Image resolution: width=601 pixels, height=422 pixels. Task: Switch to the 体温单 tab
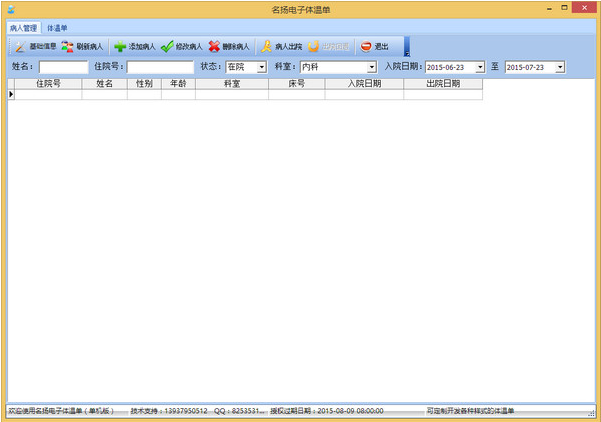click(57, 28)
